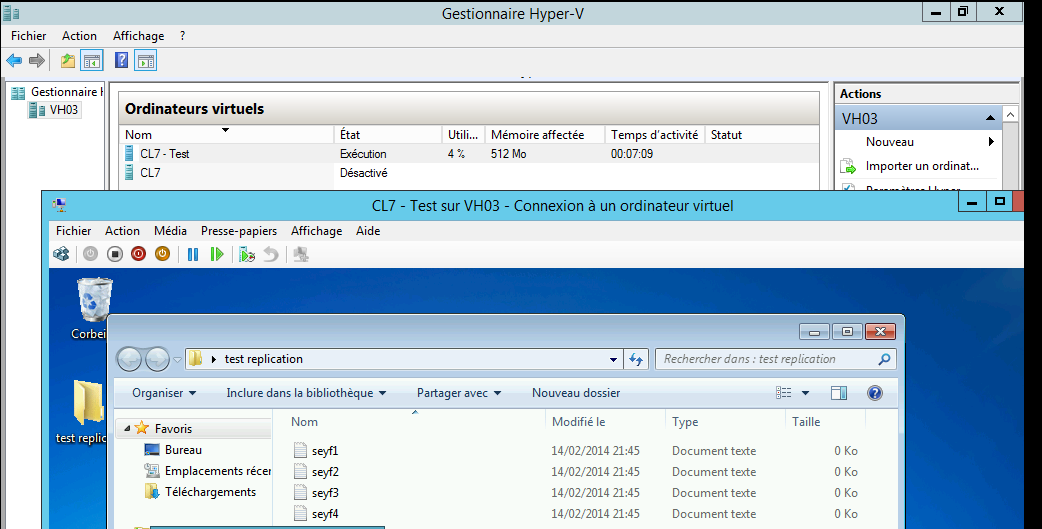Open the view options dropdown arrow in Explorer

coord(805,393)
